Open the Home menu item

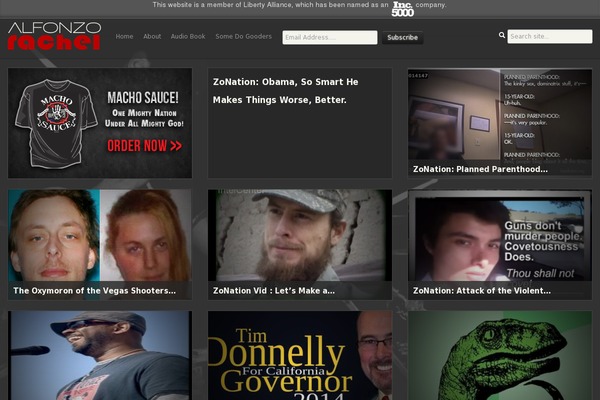[x=124, y=36]
